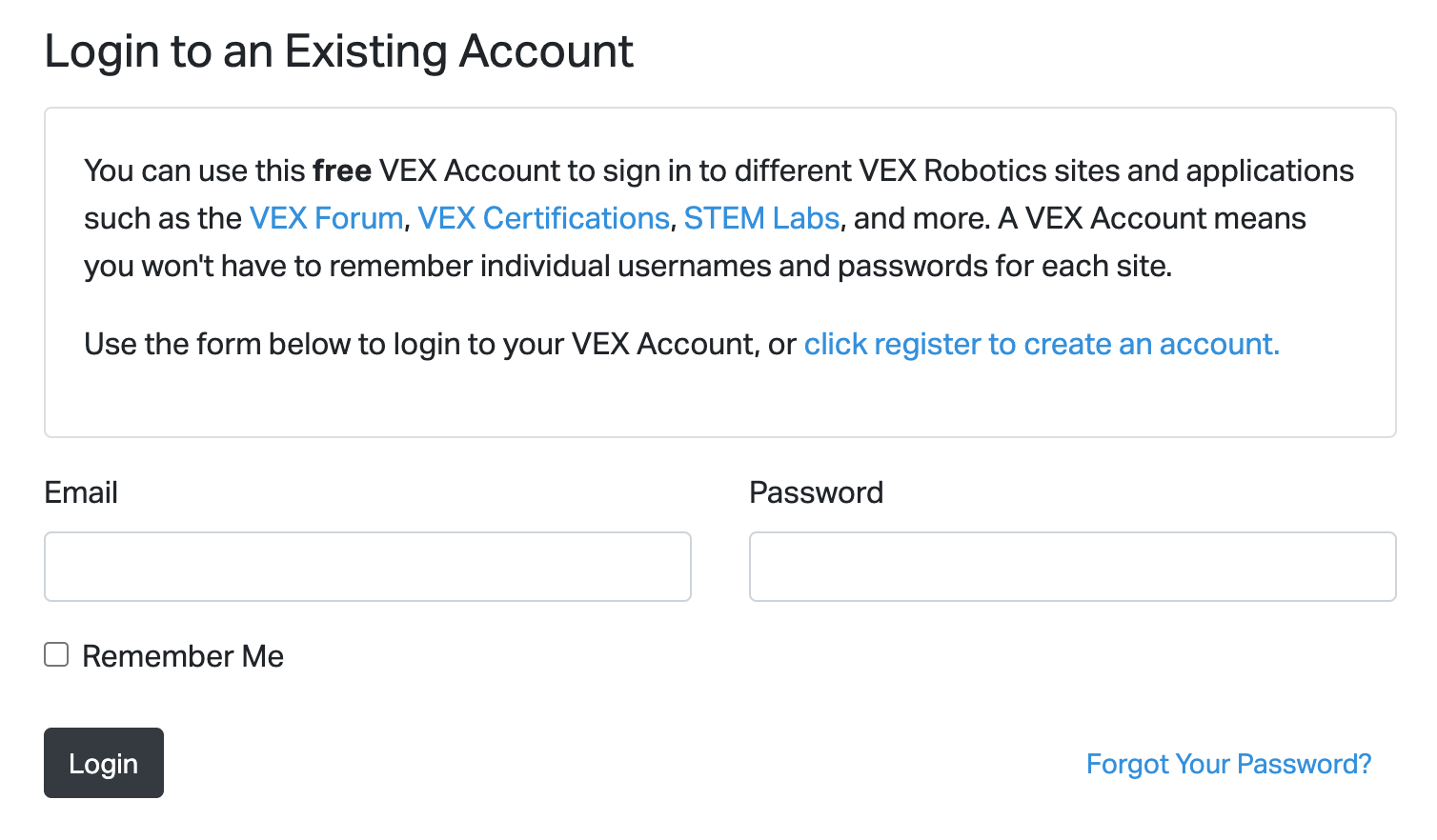Select the Password entry field

[x=1072, y=566]
